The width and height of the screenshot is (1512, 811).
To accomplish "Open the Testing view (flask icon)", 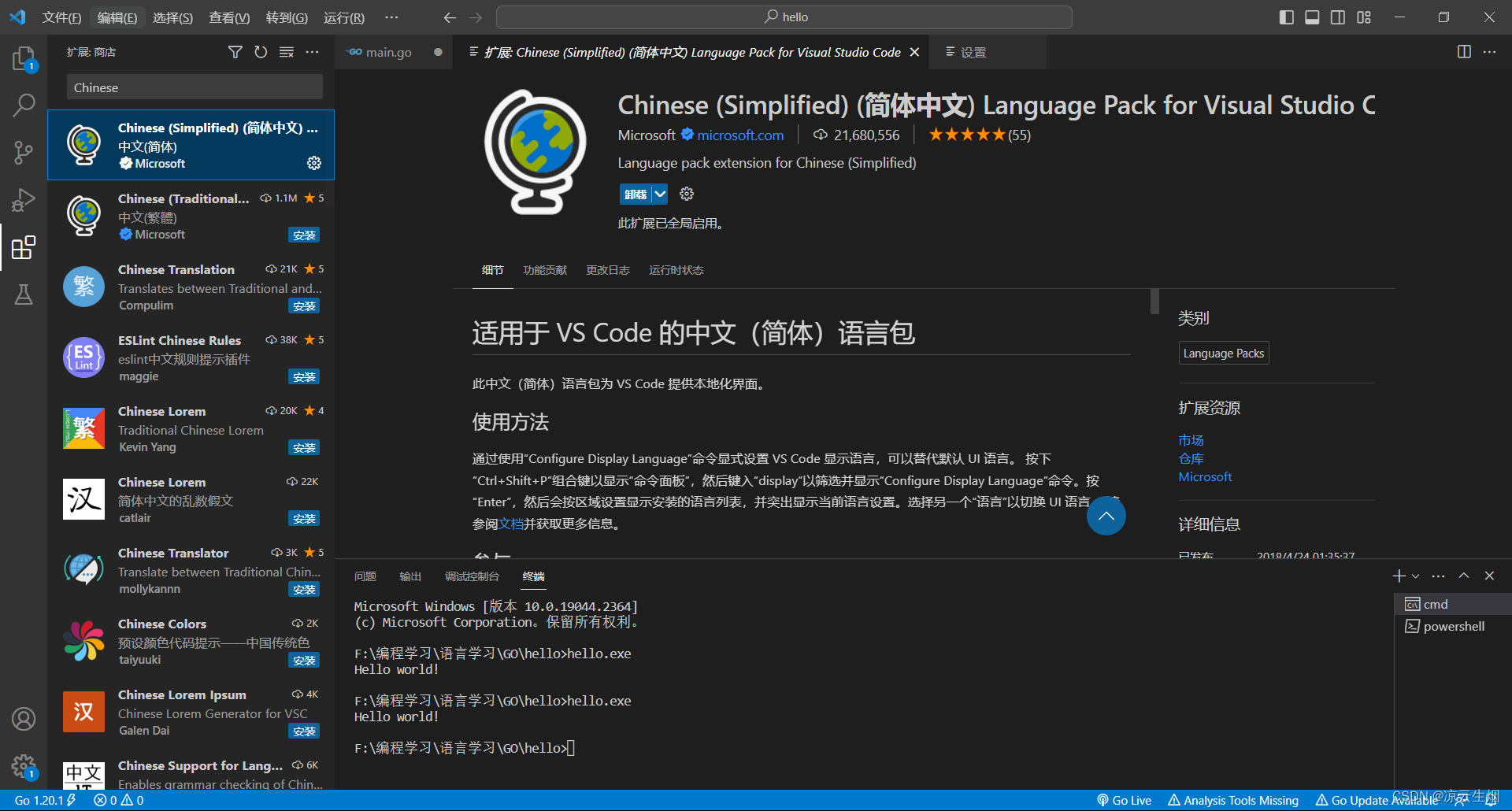I will point(24,294).
